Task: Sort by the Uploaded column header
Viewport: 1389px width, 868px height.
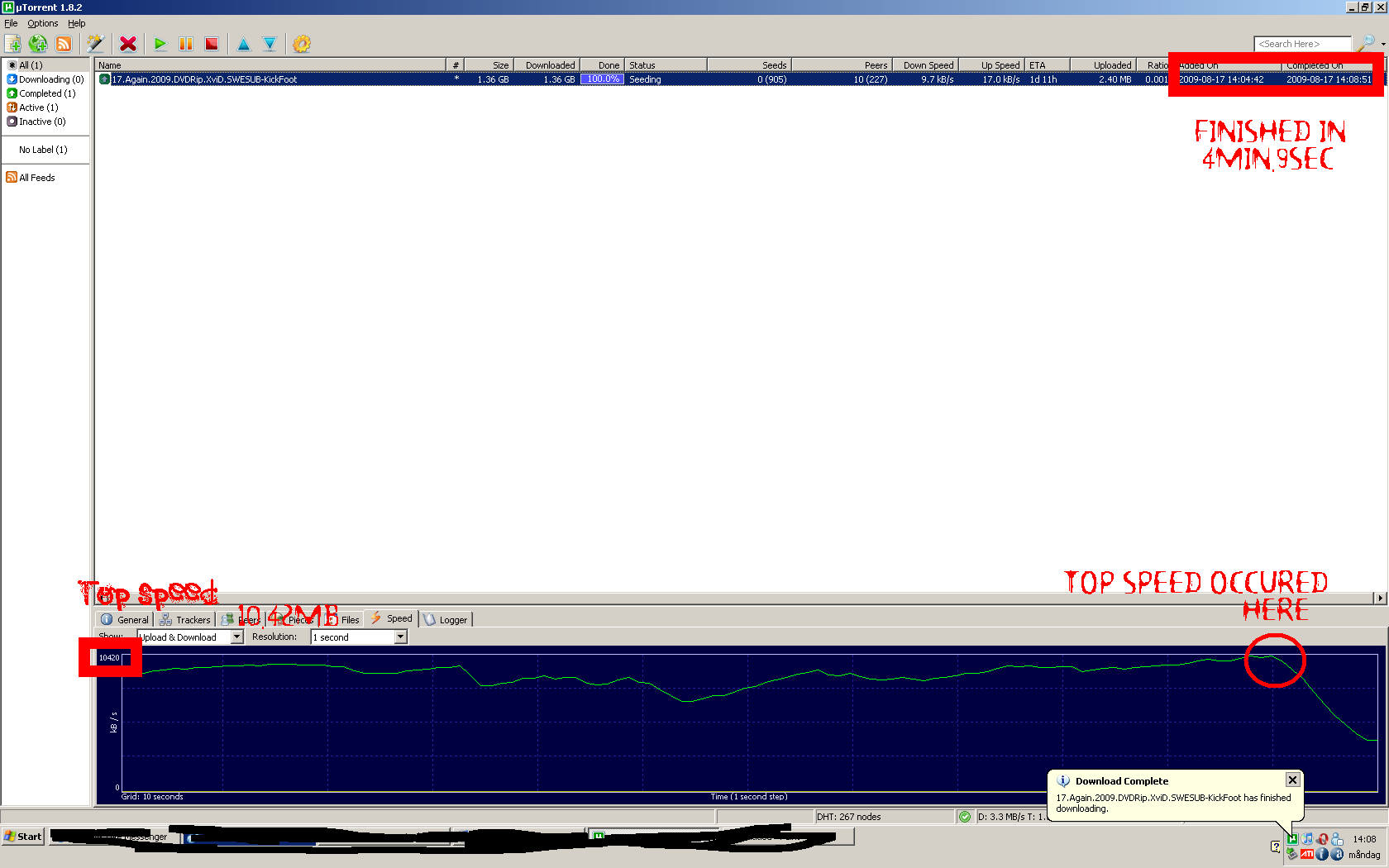Action: (1103, 65)
